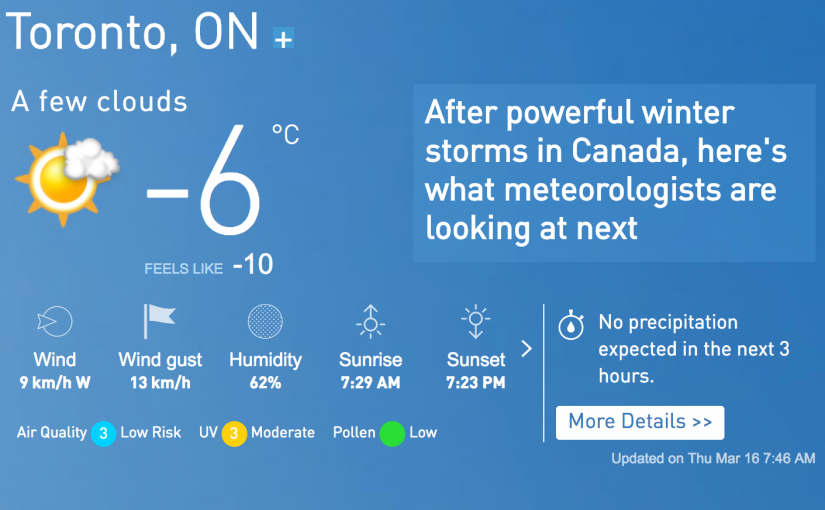Expand more stats with the right chevron
This screenshot has height=510, width=825.
tap(527, 349)
